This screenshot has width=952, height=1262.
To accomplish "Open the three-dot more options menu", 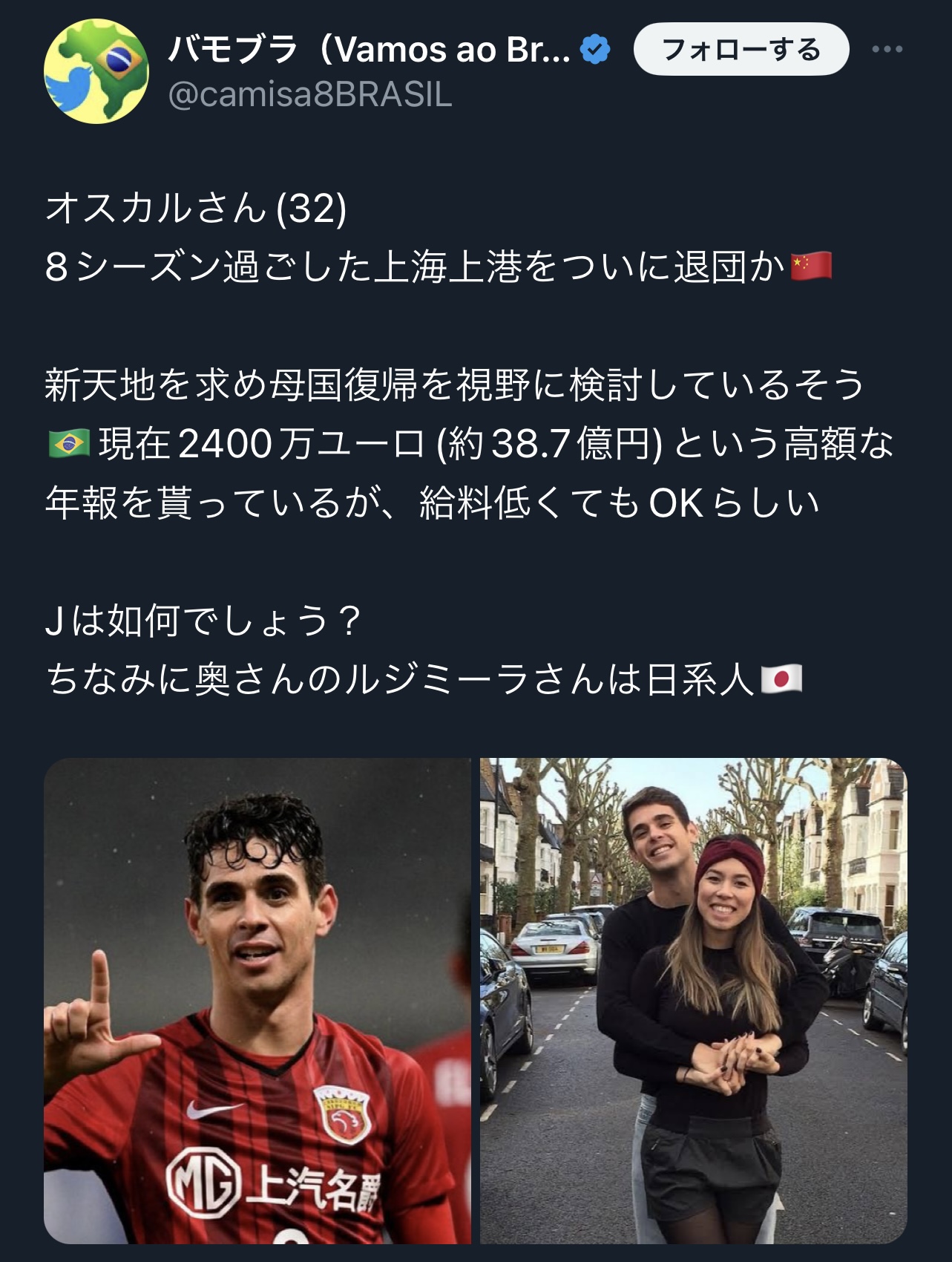I will click(x=887, y=50).
